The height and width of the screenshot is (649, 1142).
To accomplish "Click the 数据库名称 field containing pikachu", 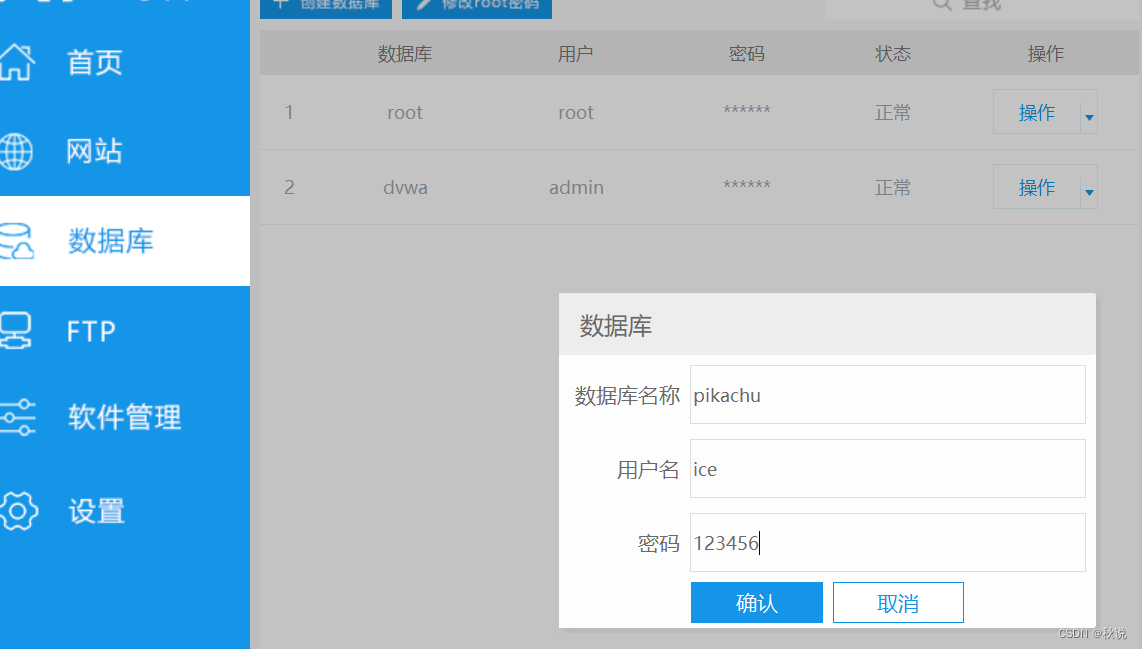I will pyautogui.click(x=887, y=395).
